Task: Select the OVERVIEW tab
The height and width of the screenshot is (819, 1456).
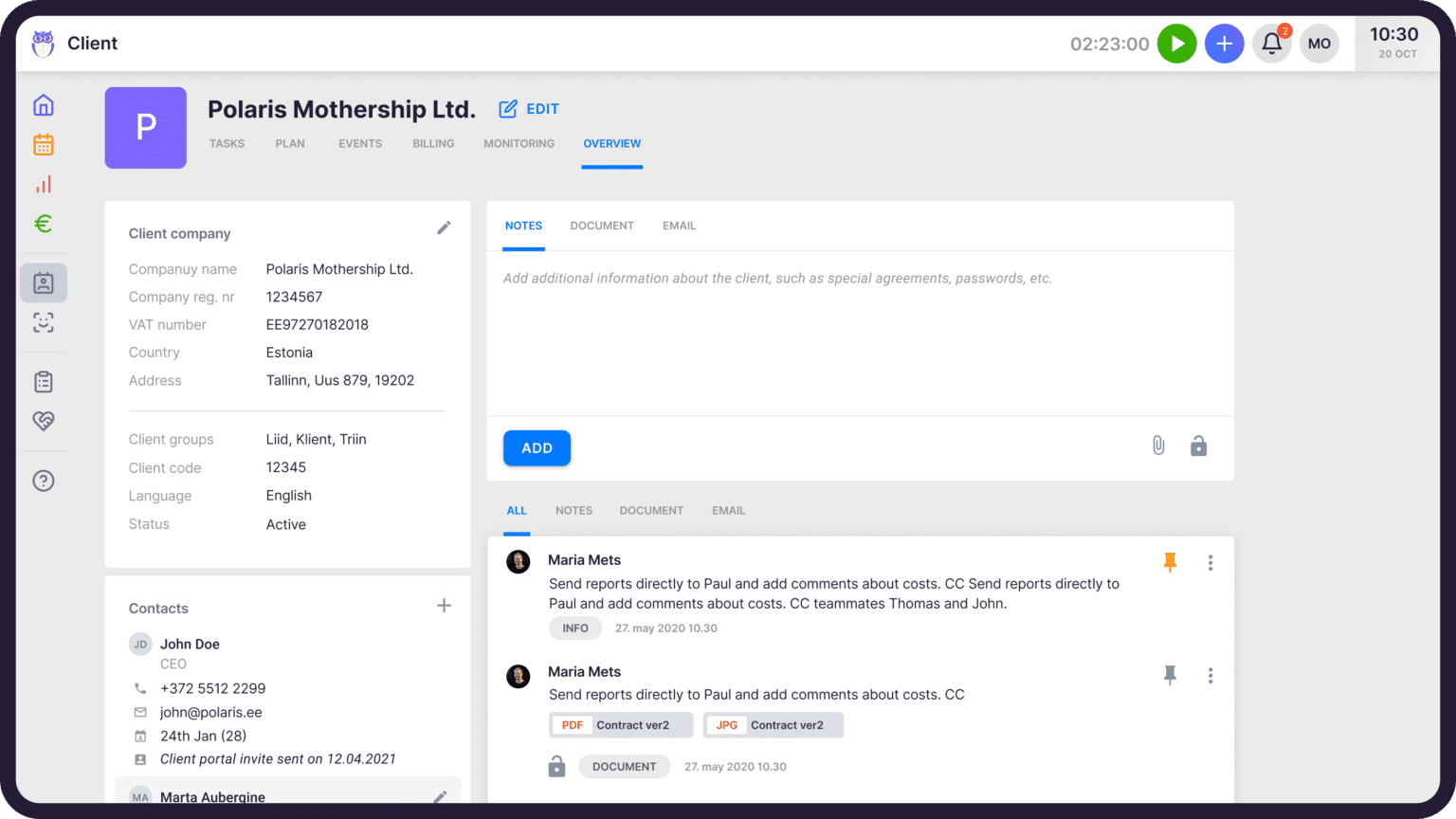Action: [611, 144]
